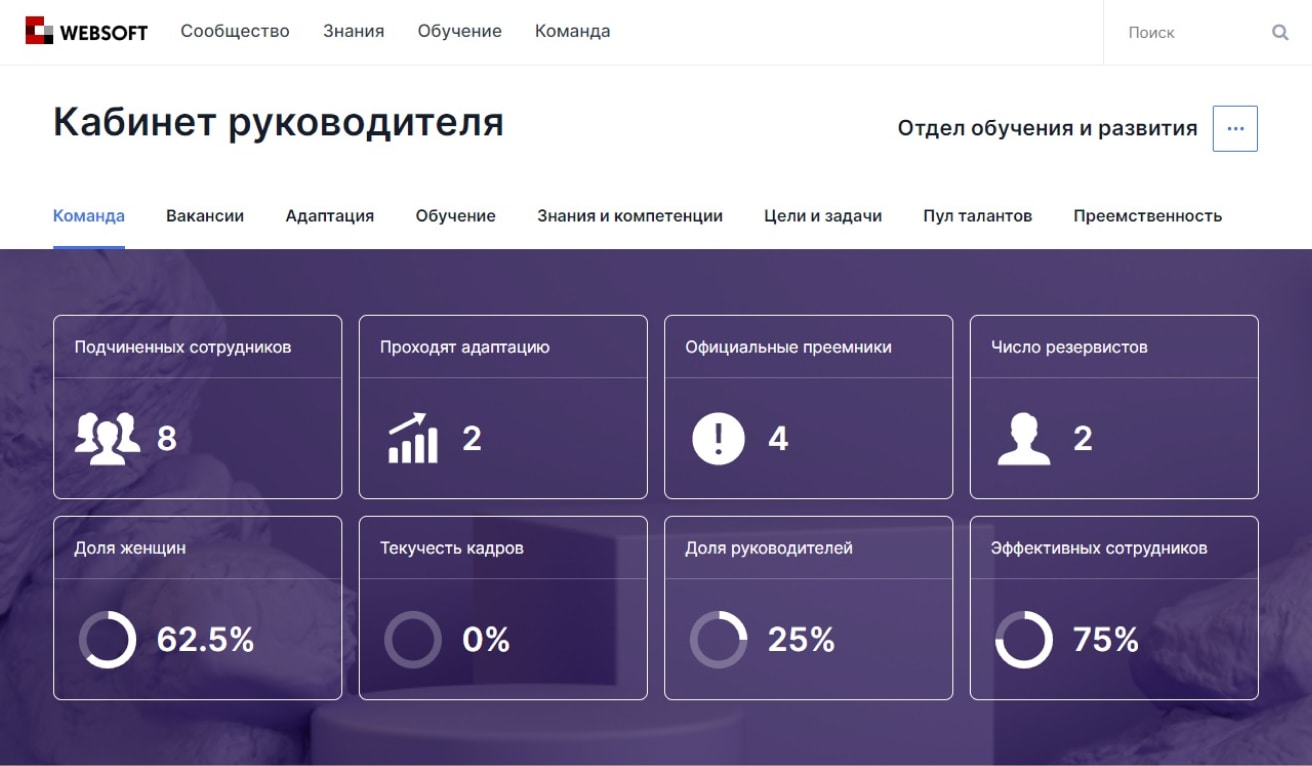Viewport: 1312px width, 766px height.
Task: Click the Кабинет руководителя heading
Action: (x=278, y=122)
